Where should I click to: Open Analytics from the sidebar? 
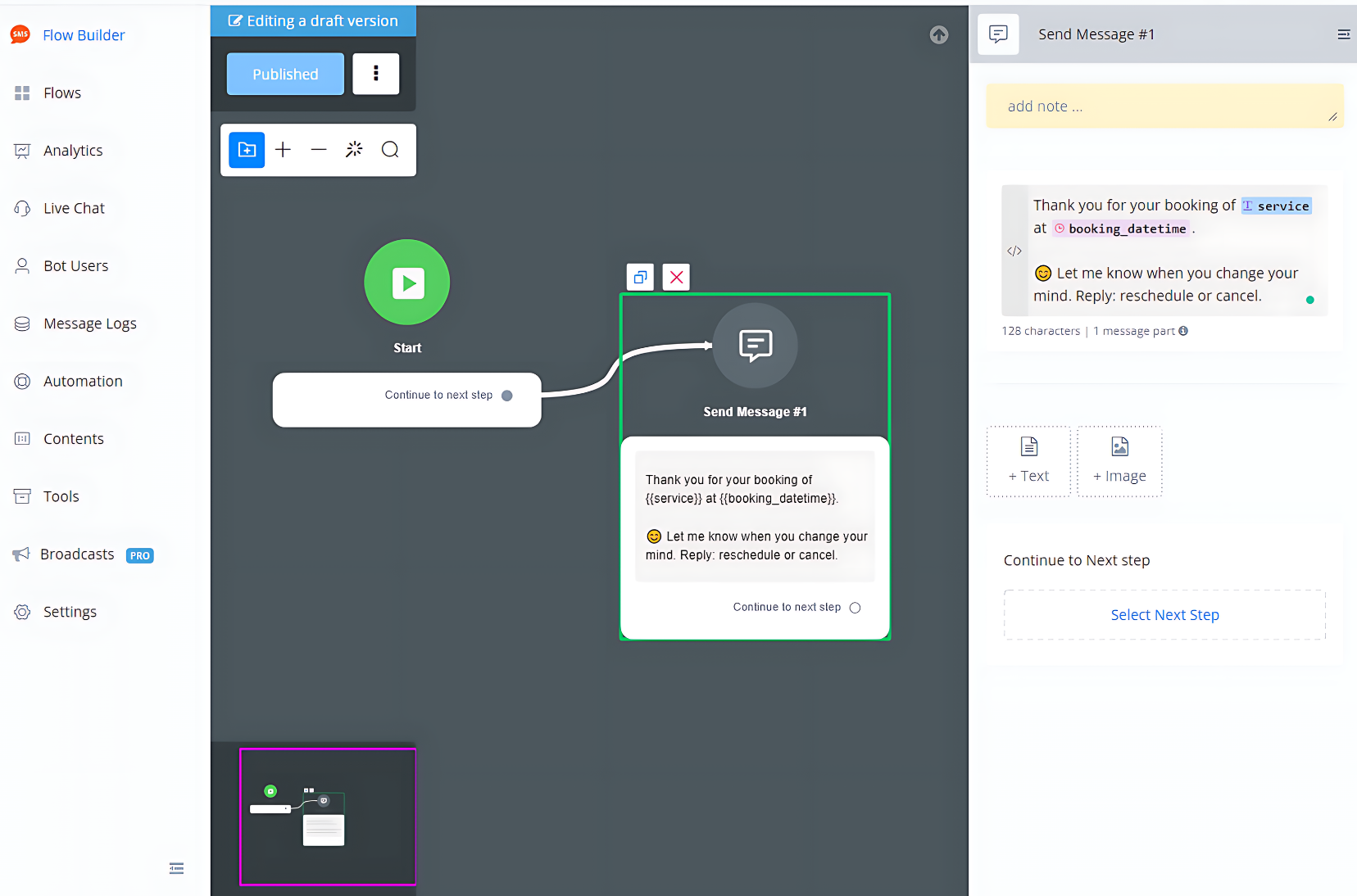(73, 151)
